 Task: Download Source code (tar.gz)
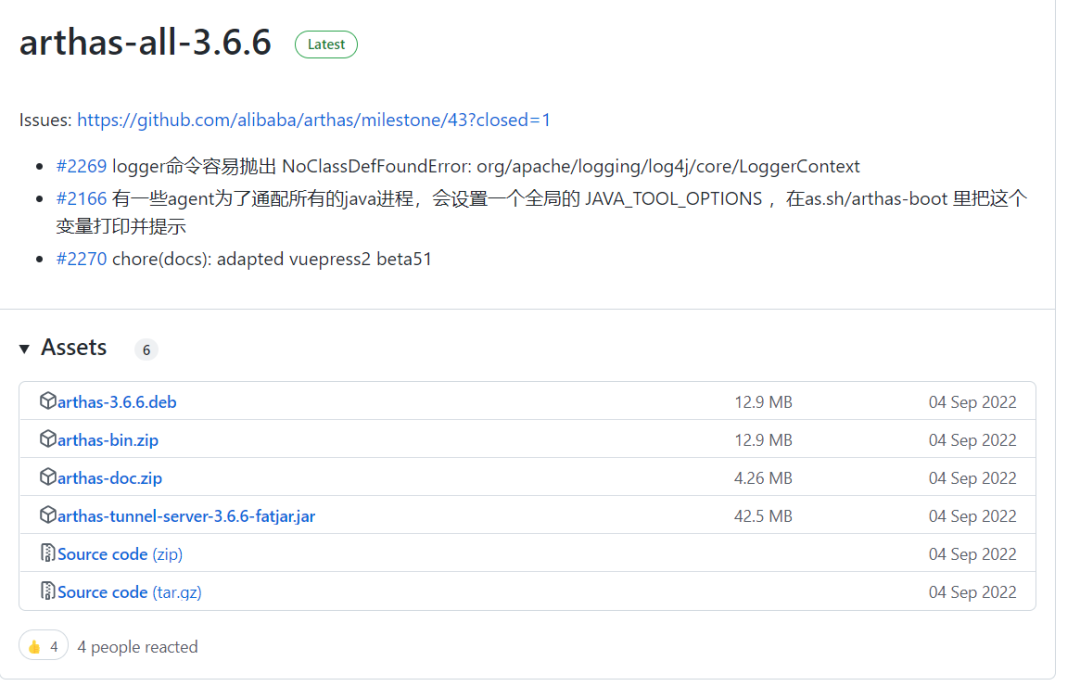click(129, 592)
